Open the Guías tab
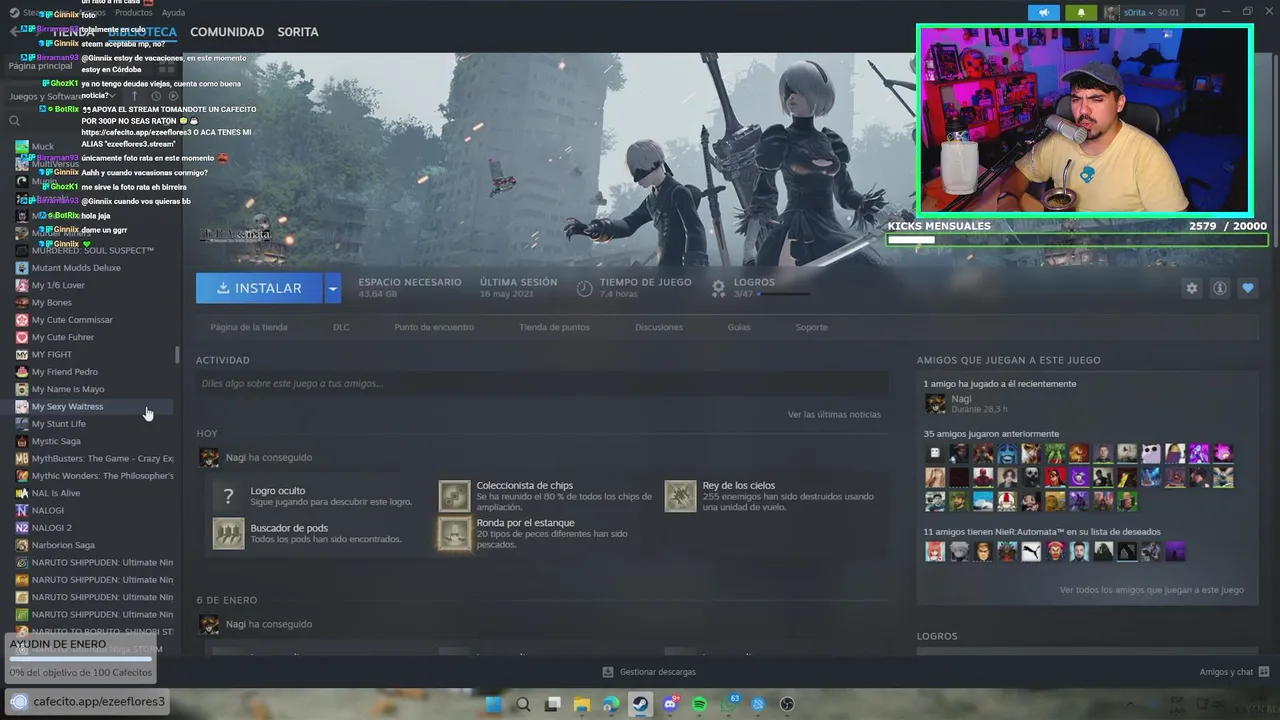Viewport: 1280px width, 720px height. click(x=739, y=327)
